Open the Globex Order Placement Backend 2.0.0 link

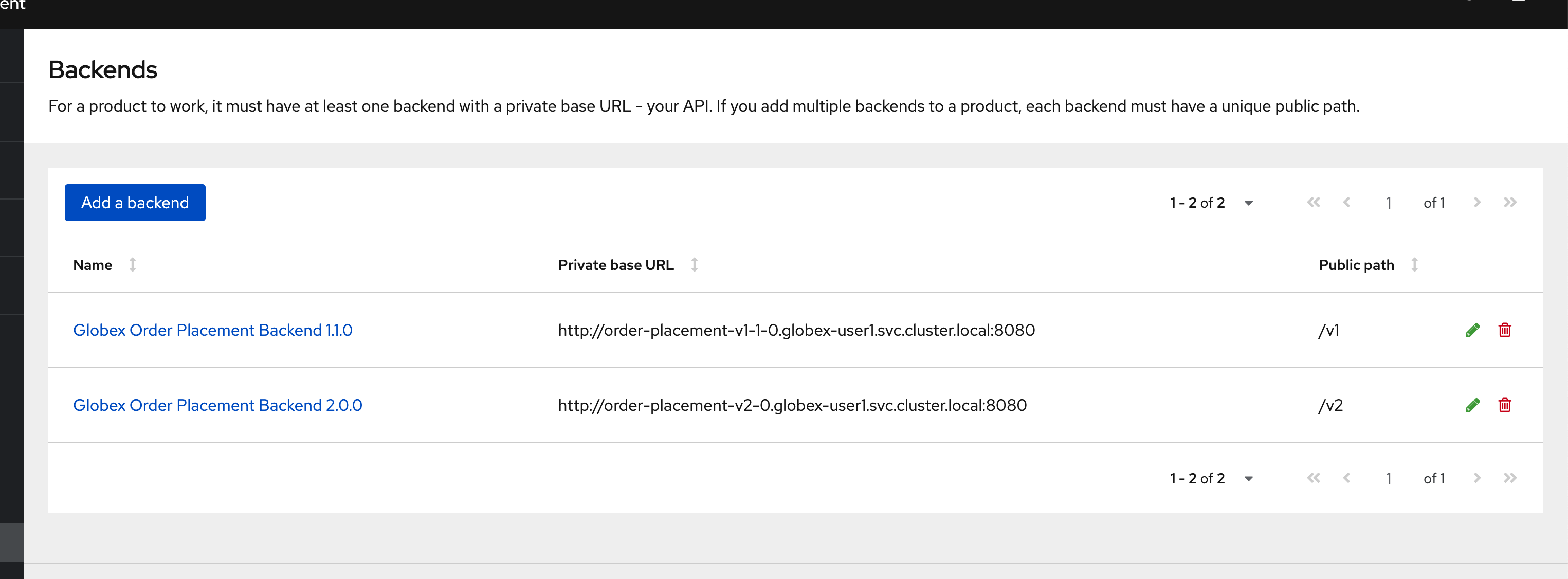pos(218,405)
